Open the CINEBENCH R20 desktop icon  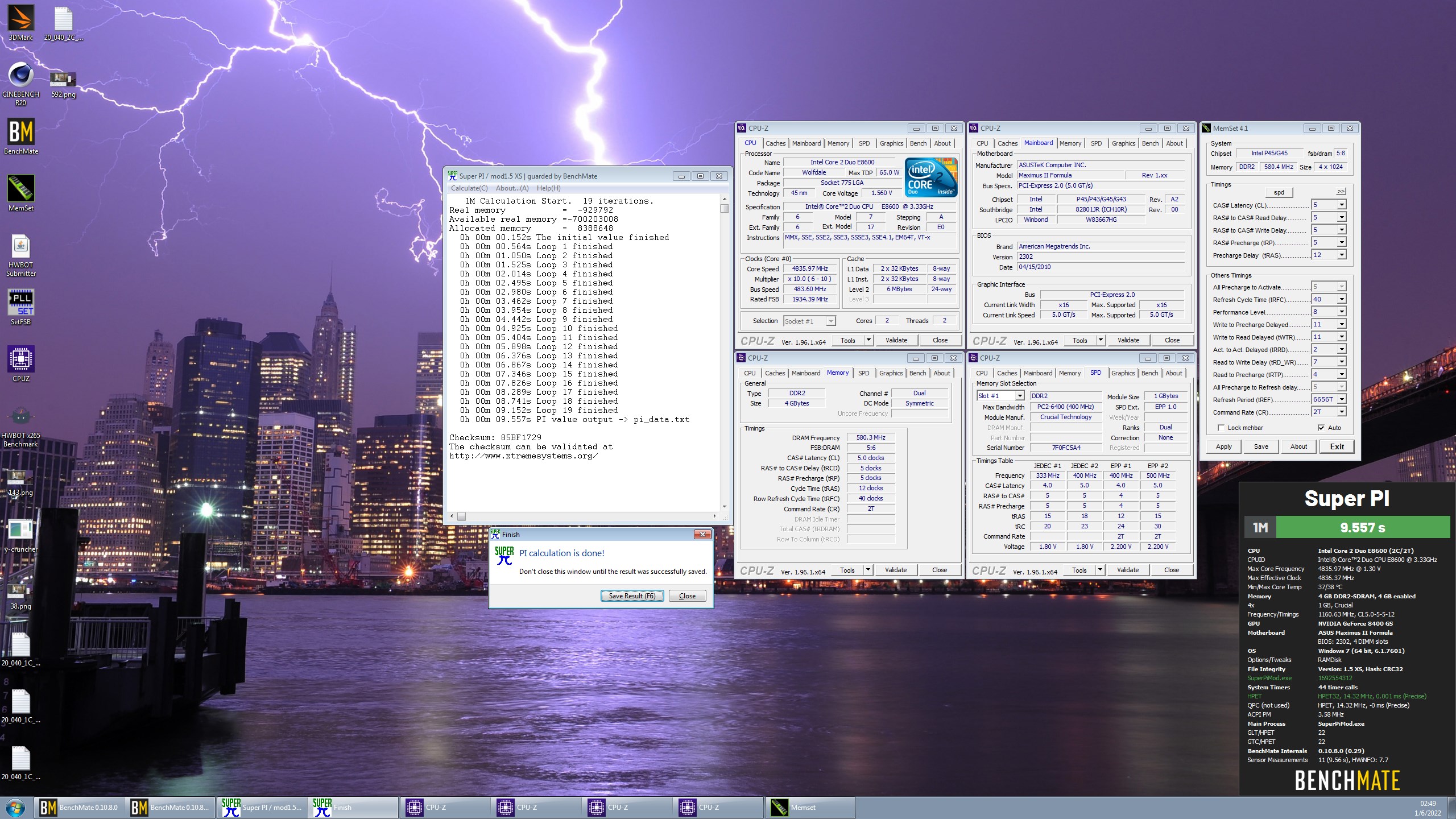coord(20,83)
